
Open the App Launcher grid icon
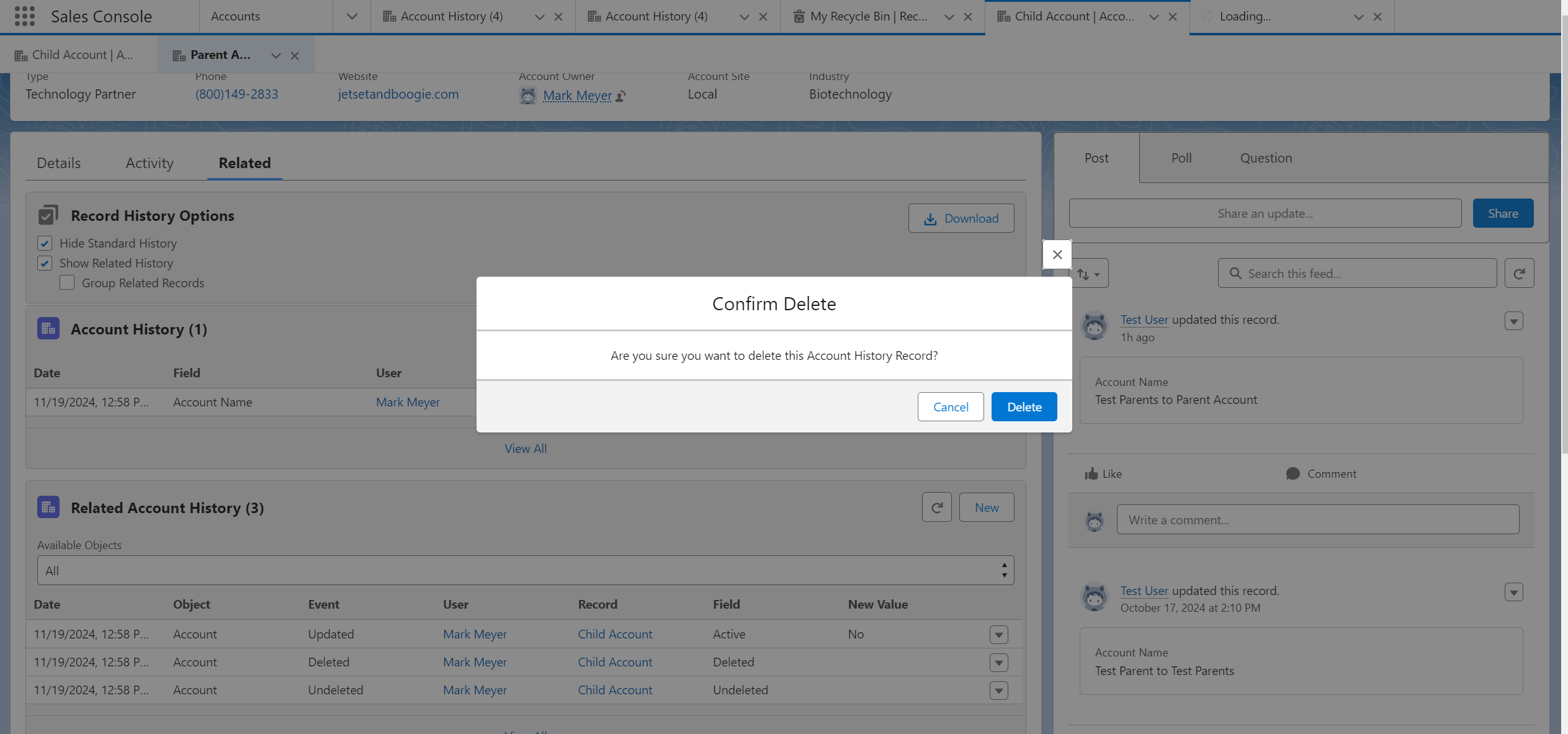[x=24, y=16]
